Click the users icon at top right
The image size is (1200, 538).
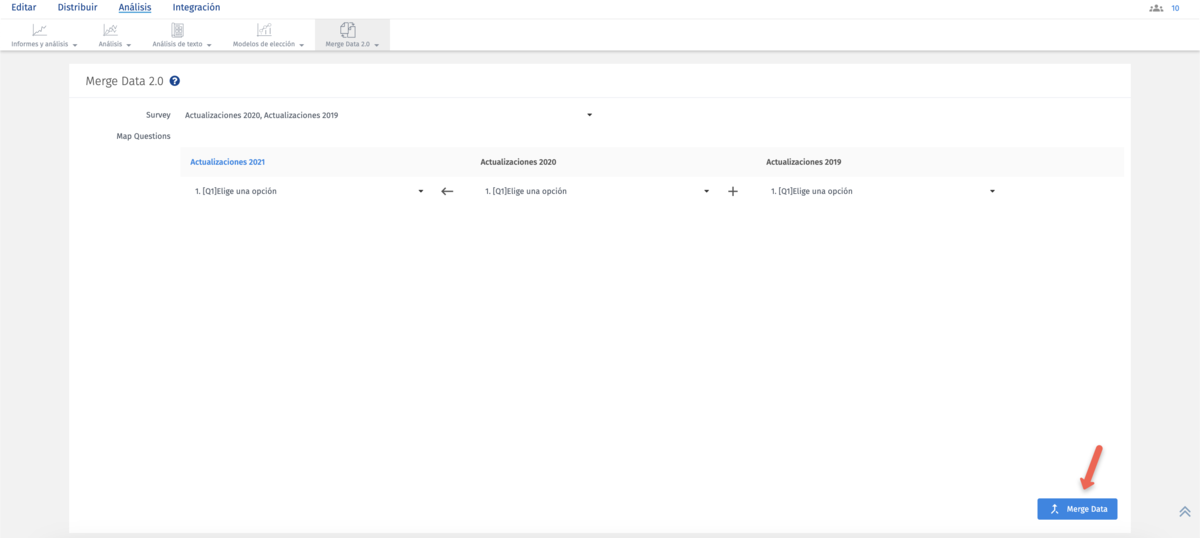[x=1156, y=8]
